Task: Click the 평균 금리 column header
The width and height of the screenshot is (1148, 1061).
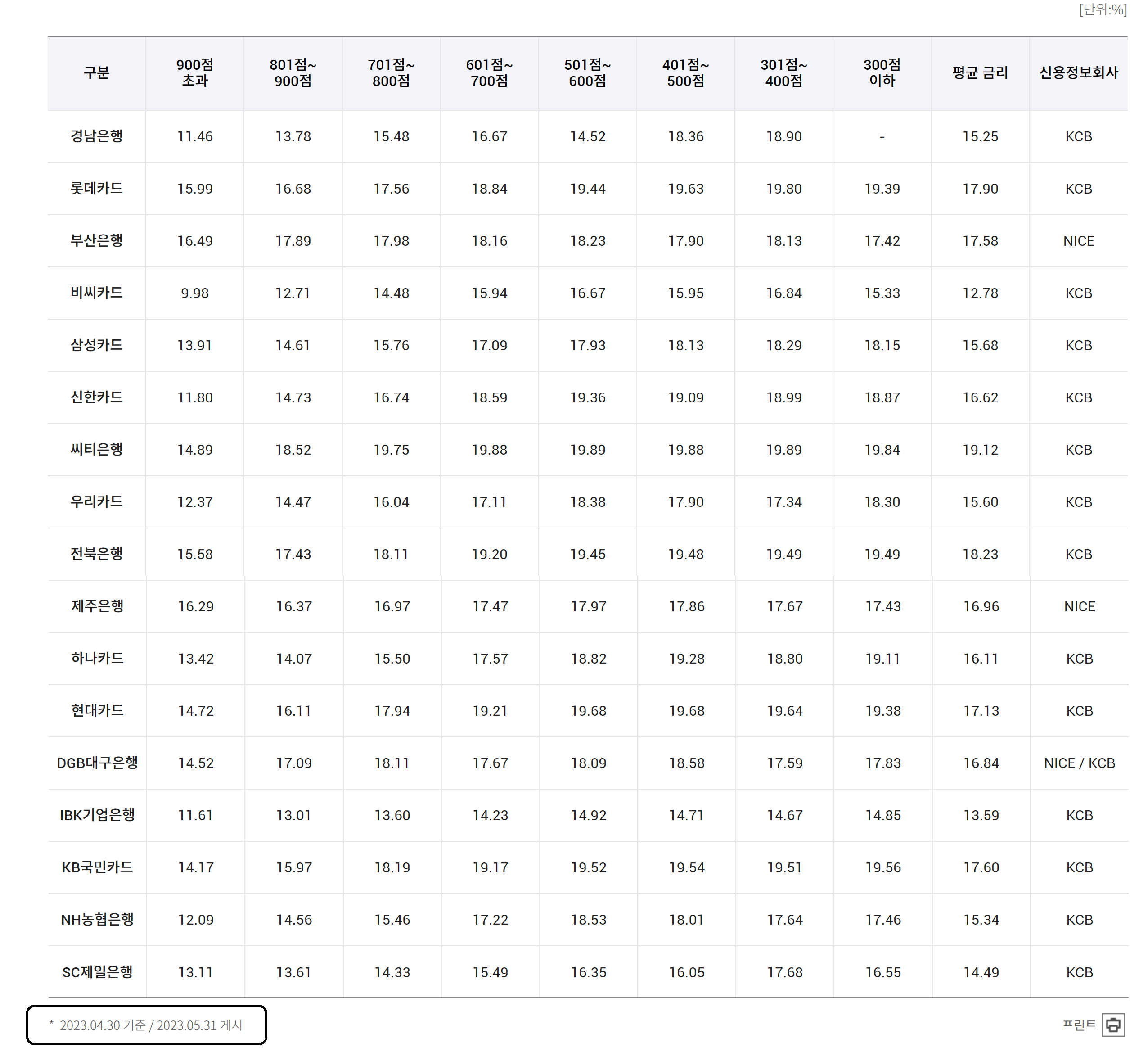Action: pos(980,73)
